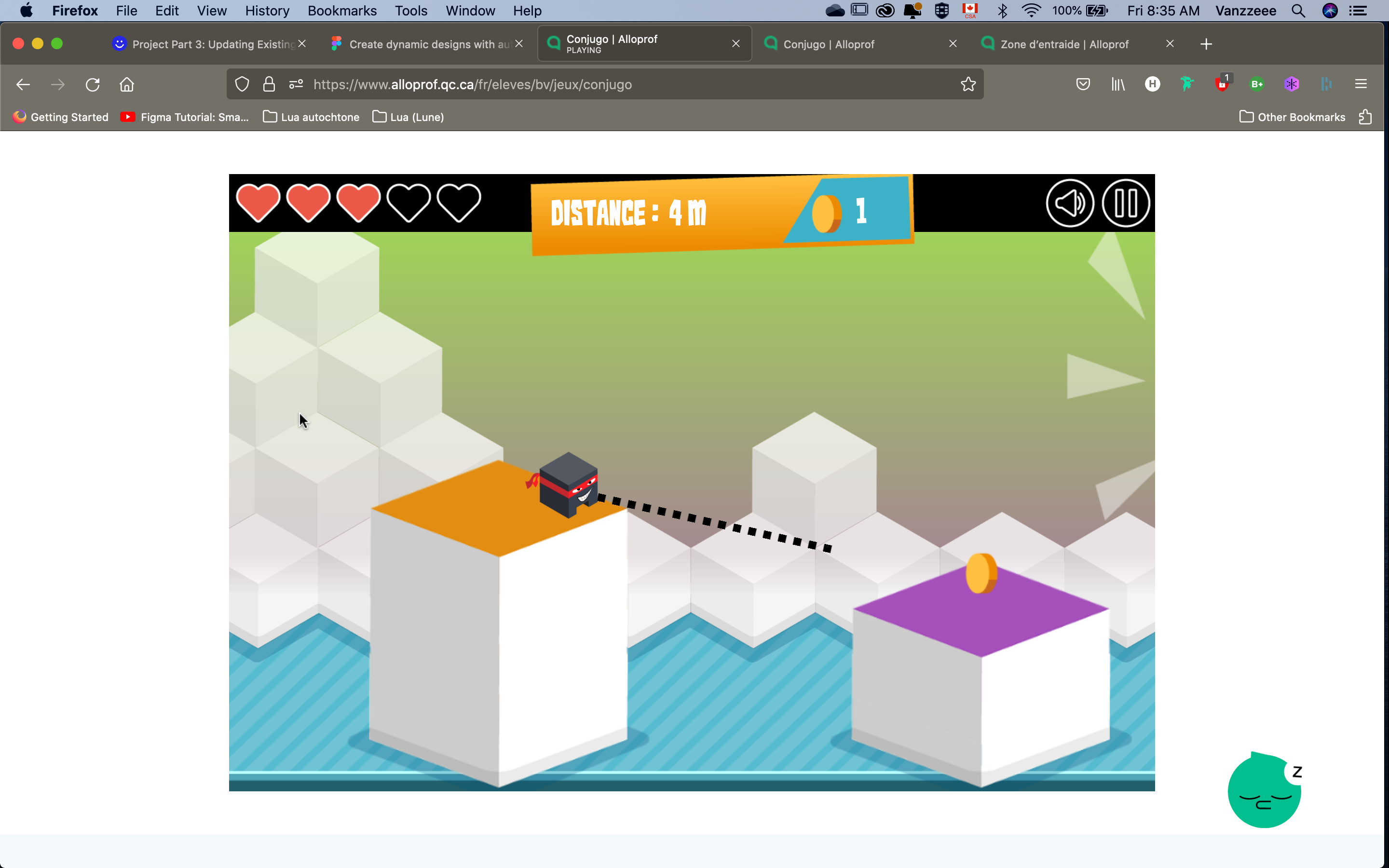
Task: Reload the current page
Action: (93, 84)
